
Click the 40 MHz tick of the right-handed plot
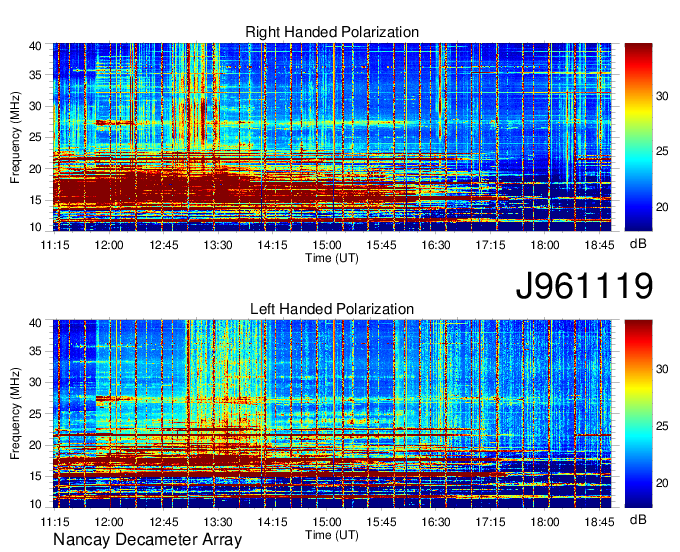coord(35,46)
